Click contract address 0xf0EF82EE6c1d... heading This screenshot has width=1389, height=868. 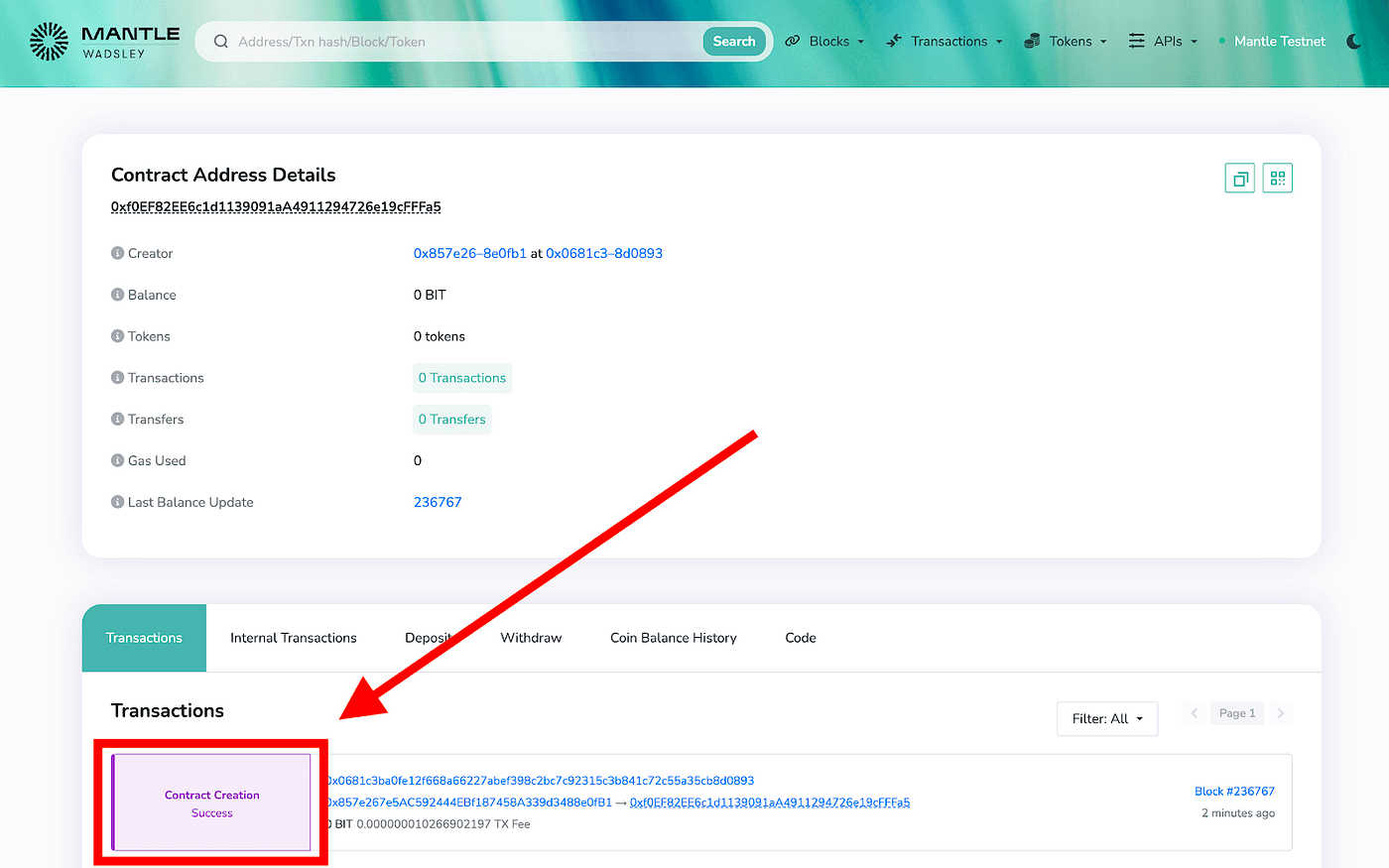276,207
